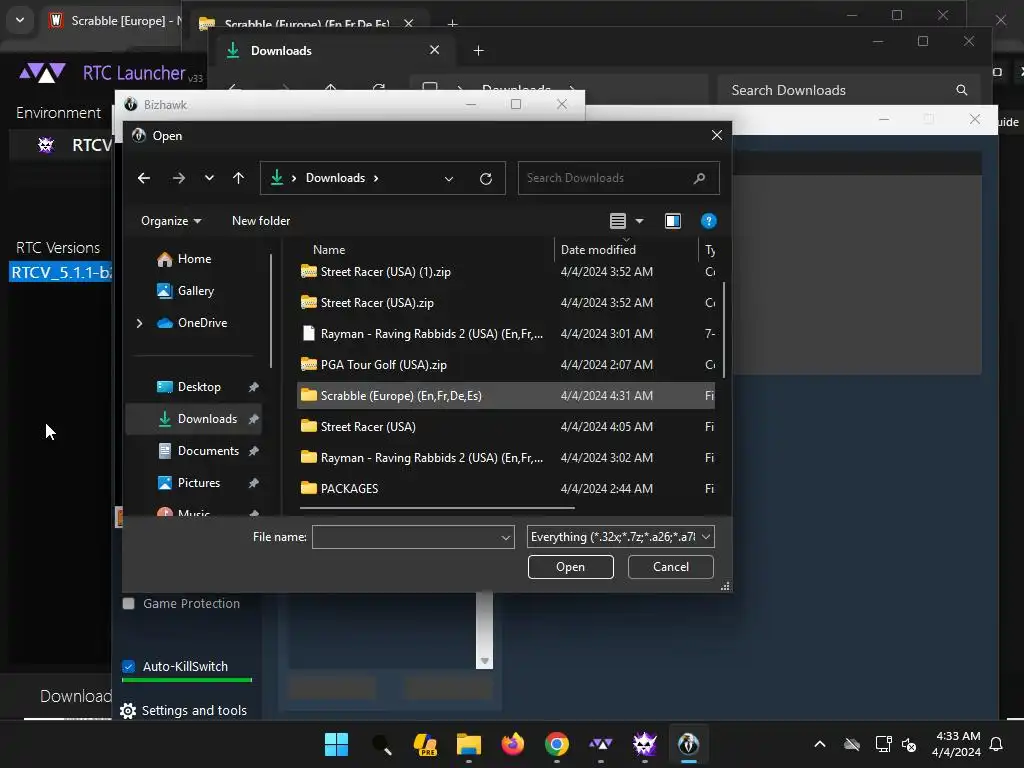The width and height of the screenshot is (1024, 768).
Task: Switch to Bizhawk taskbar icon
Action: [688, 744]
